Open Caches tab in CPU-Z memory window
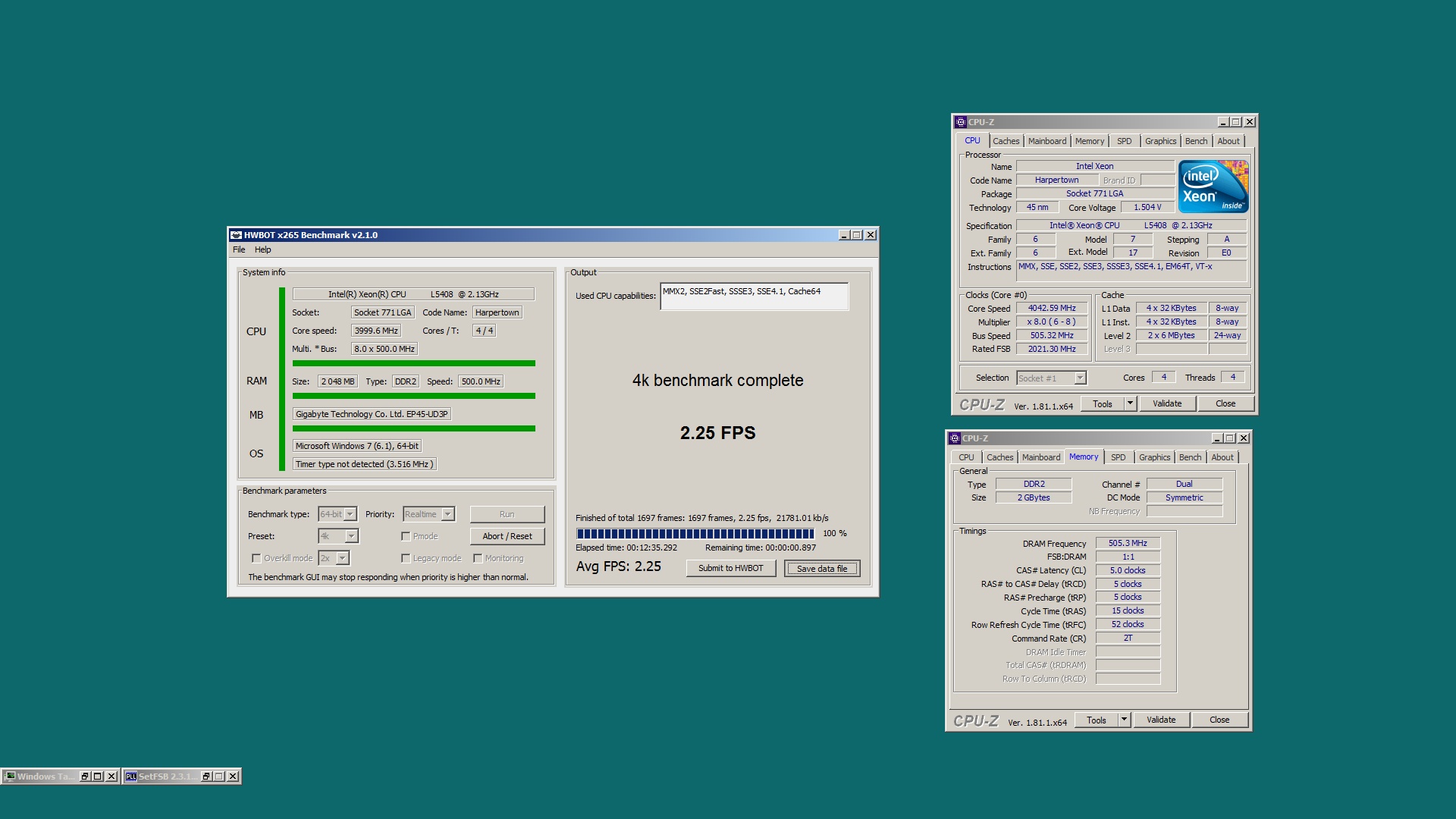Screen dimensions: 1456x819 (999, 457)
